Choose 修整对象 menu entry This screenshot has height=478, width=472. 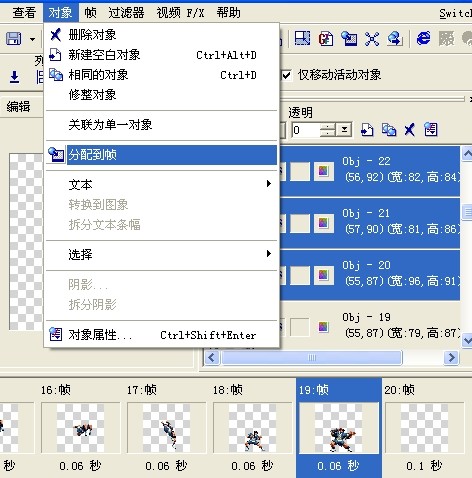[161, 95]
